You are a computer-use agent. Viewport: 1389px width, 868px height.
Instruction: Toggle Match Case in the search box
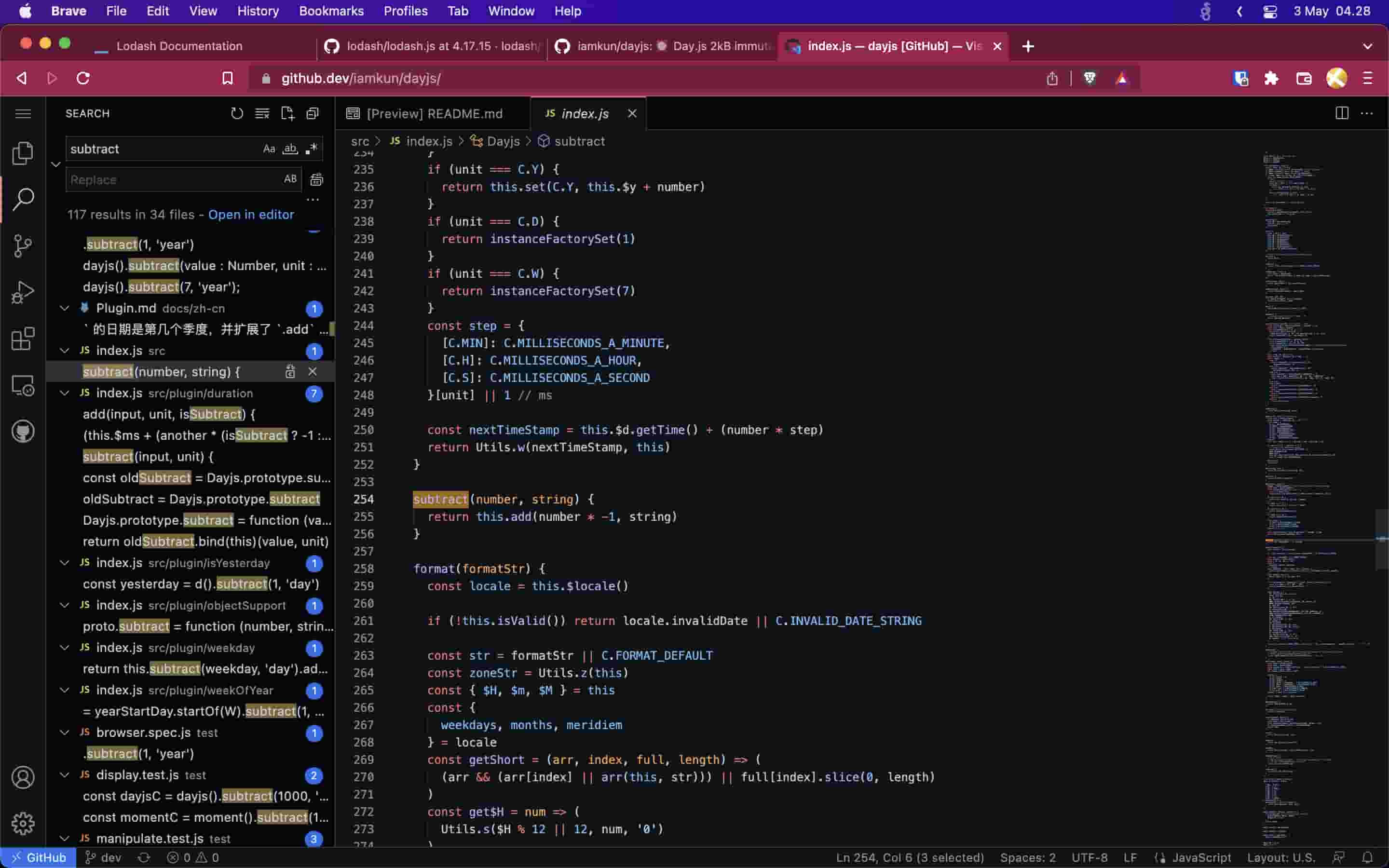pos(269,149)
